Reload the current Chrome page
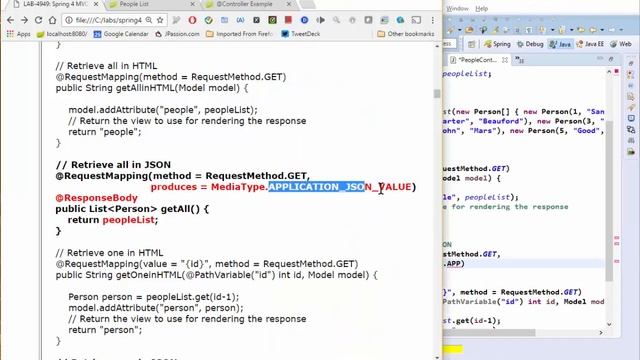This screenshot has height=360, width=640. point(38,20)
